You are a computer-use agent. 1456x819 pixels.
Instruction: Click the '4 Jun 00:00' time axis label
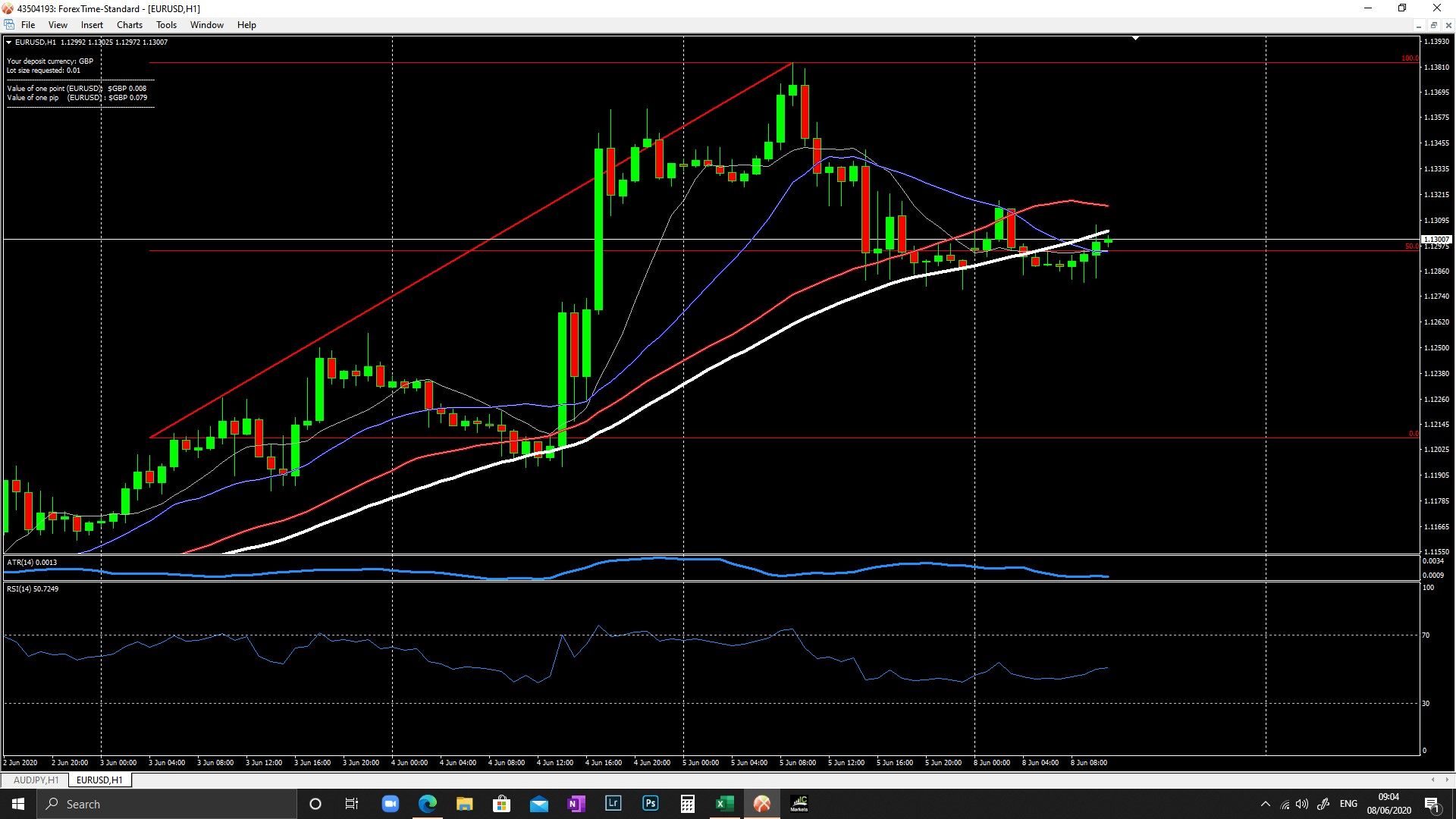pos(409,762)
